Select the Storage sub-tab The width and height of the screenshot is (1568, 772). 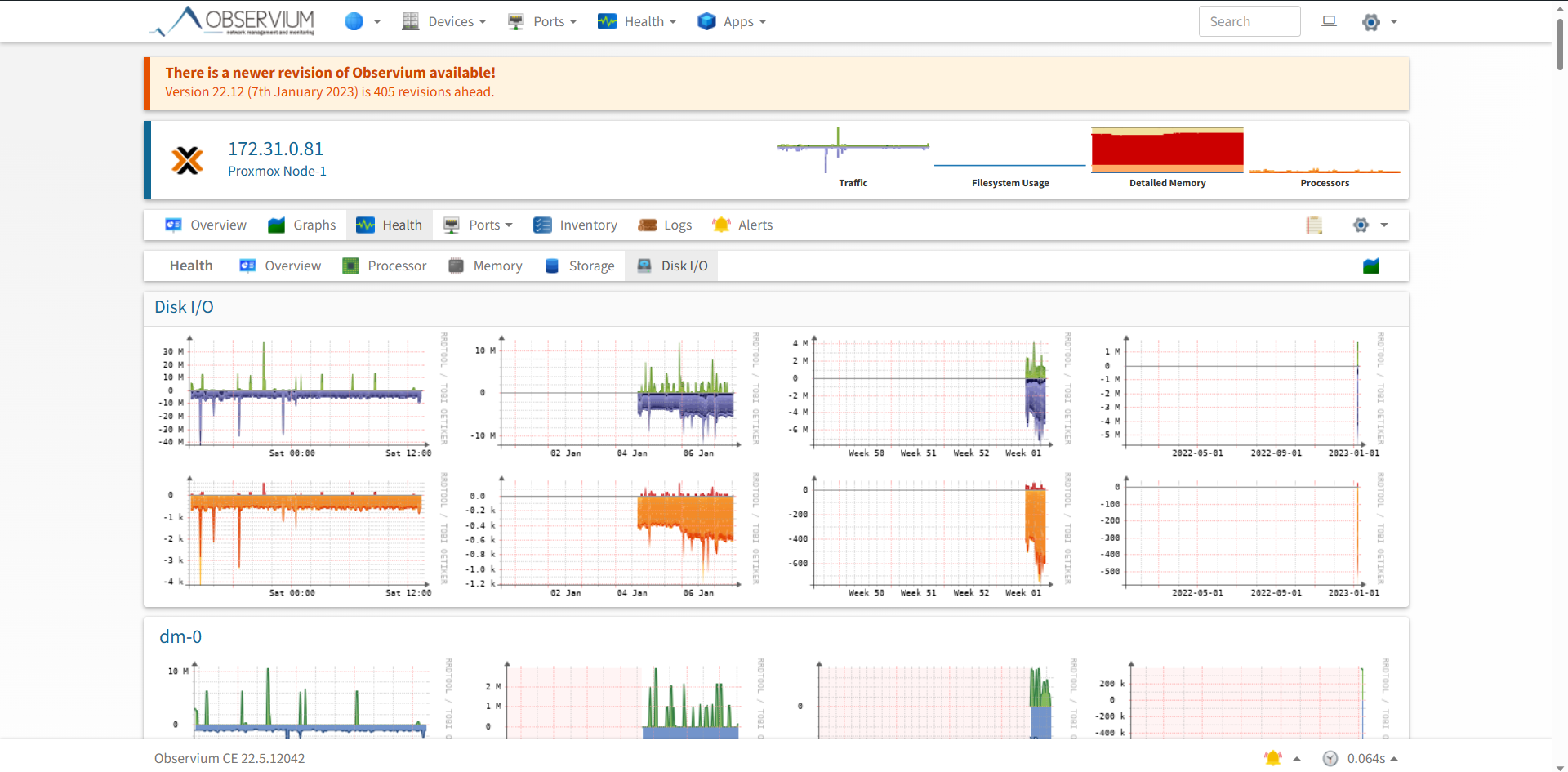(580, 266)
